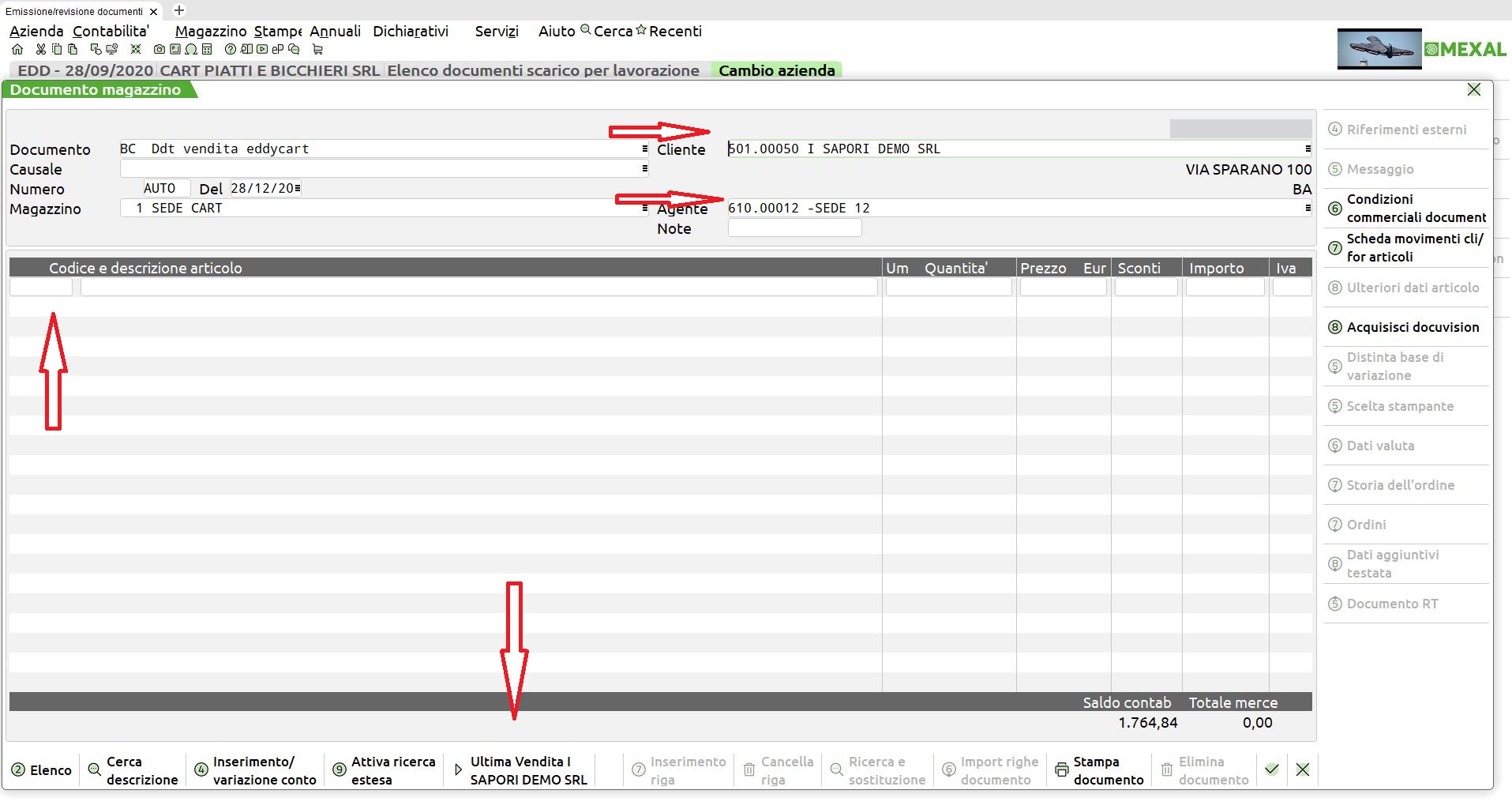This screenshot has height=809, width=1512.
Task: Switch to the Cambio azienda tab
Action: point(776,70)
